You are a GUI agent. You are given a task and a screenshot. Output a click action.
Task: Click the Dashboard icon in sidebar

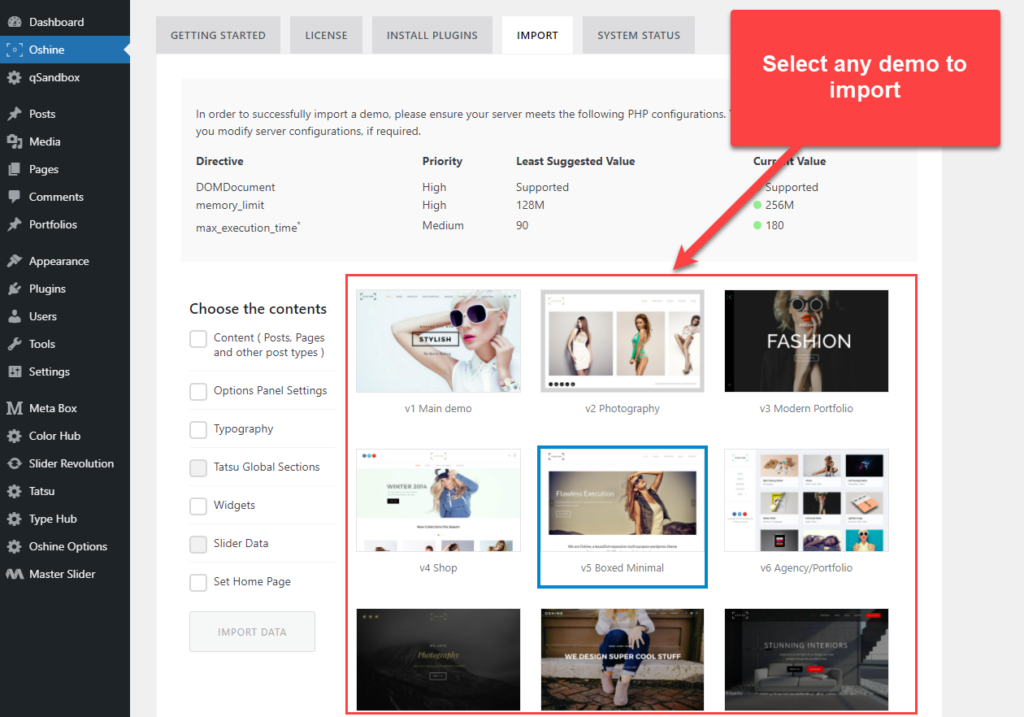(x=14, y=22)
